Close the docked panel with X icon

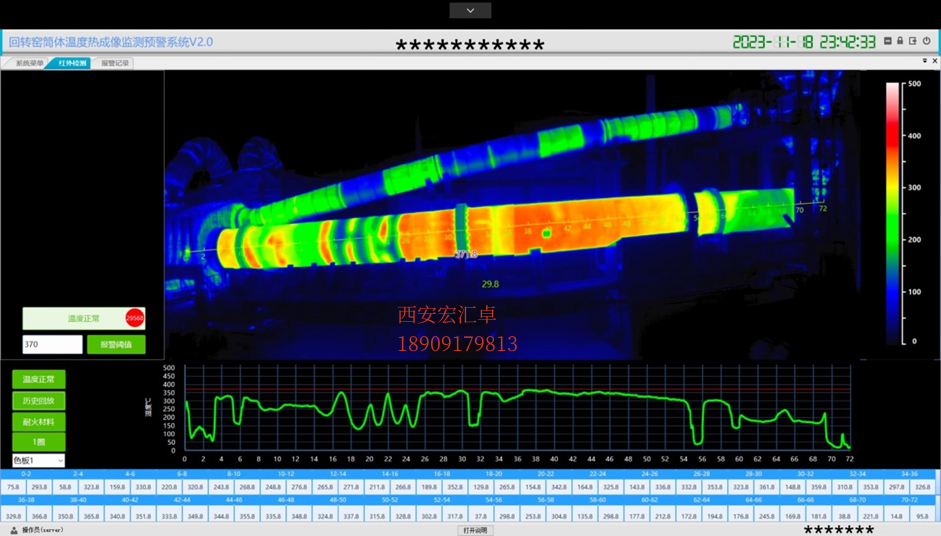(934, 61)
